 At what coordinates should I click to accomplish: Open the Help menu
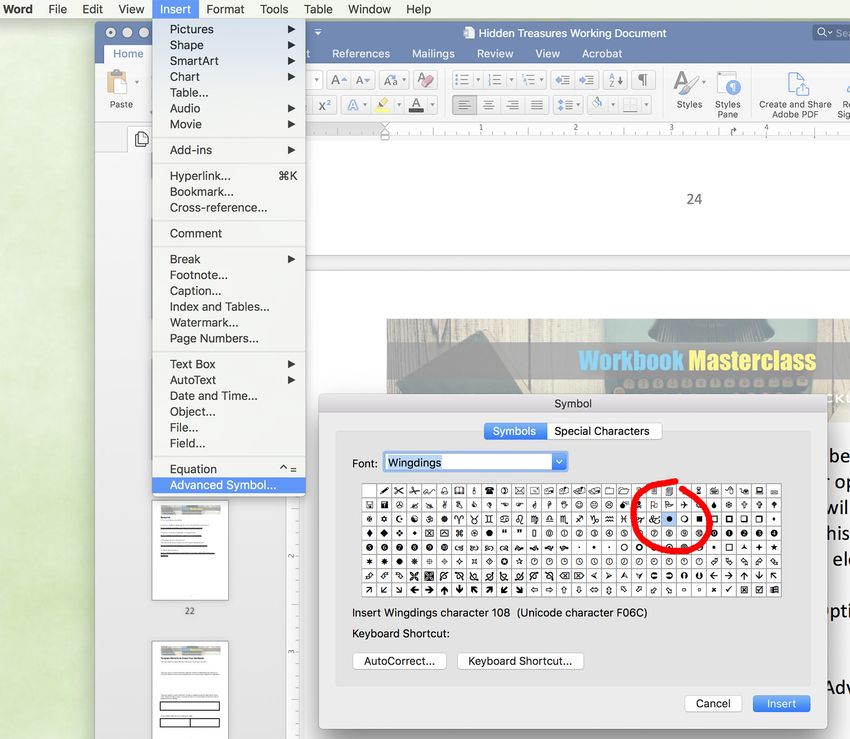click(418, 9)
